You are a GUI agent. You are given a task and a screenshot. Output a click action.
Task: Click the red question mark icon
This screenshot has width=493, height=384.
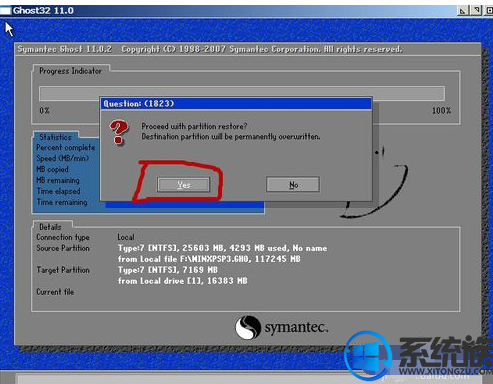(119, 133)
